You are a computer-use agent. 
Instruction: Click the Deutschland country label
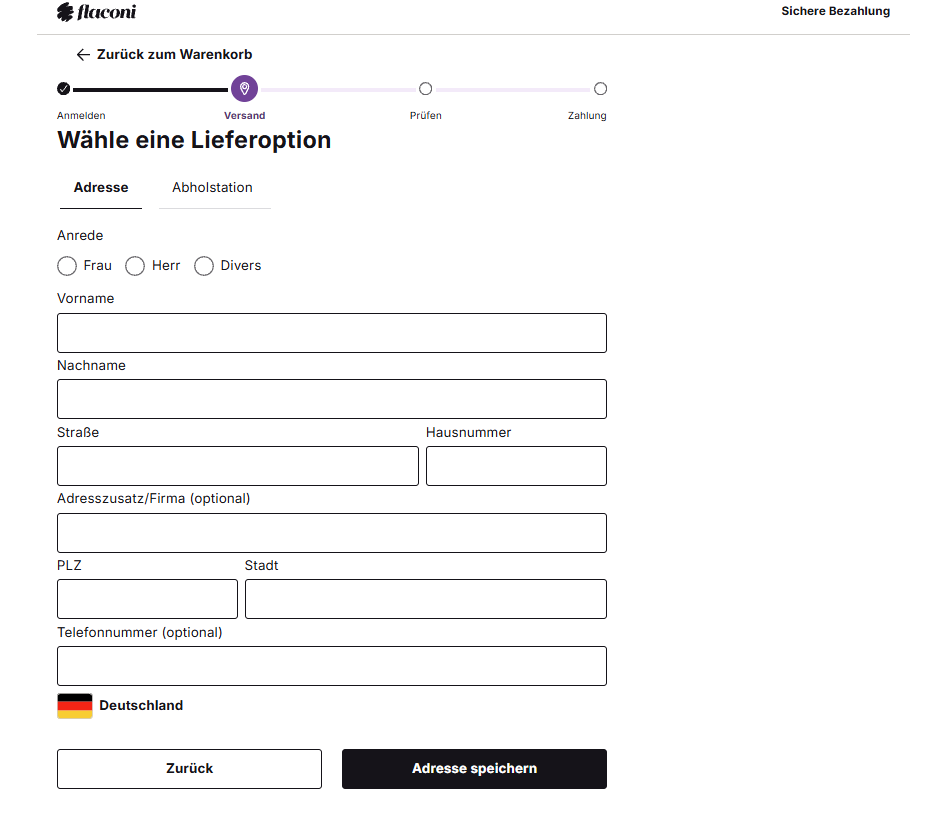(141, 706)
